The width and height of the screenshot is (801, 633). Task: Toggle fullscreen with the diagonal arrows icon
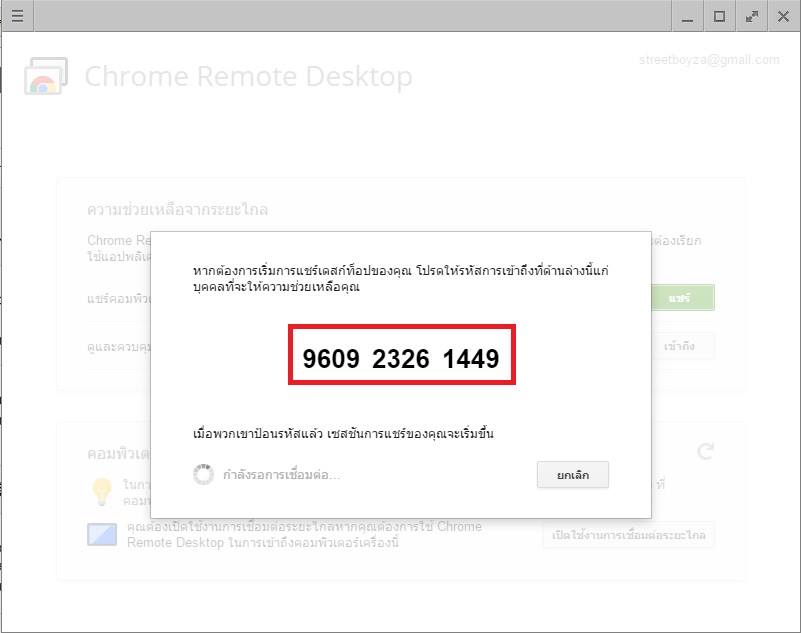[x=751, y=16]
